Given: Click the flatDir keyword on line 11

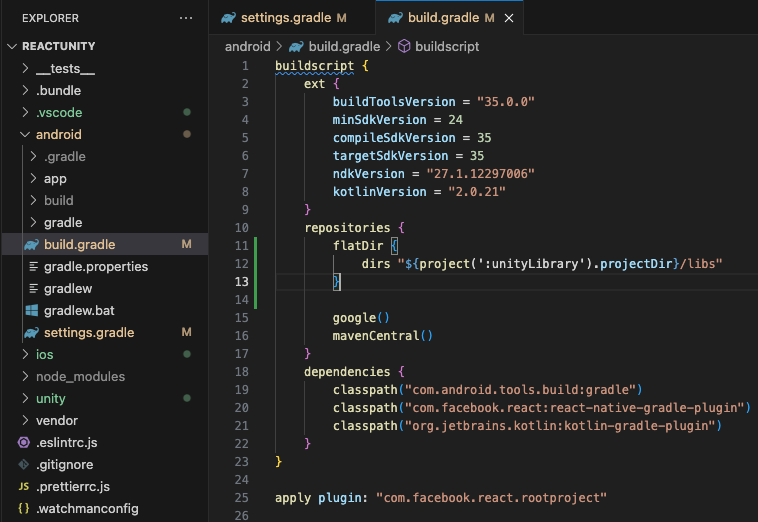Looking at the screenshot, I should [x=358, y=246].
